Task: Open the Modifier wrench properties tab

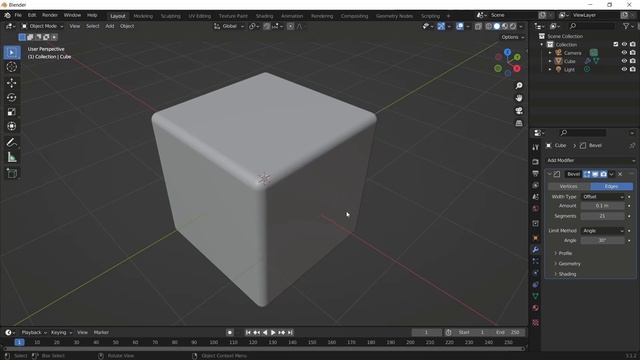Action: (x=536, y=249)
